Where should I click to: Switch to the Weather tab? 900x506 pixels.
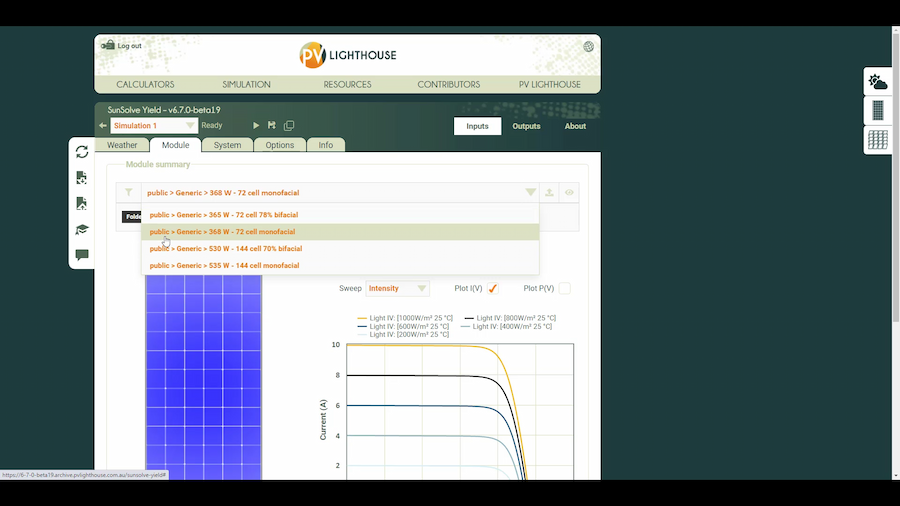pyautogui.click(x=122, y=145)
